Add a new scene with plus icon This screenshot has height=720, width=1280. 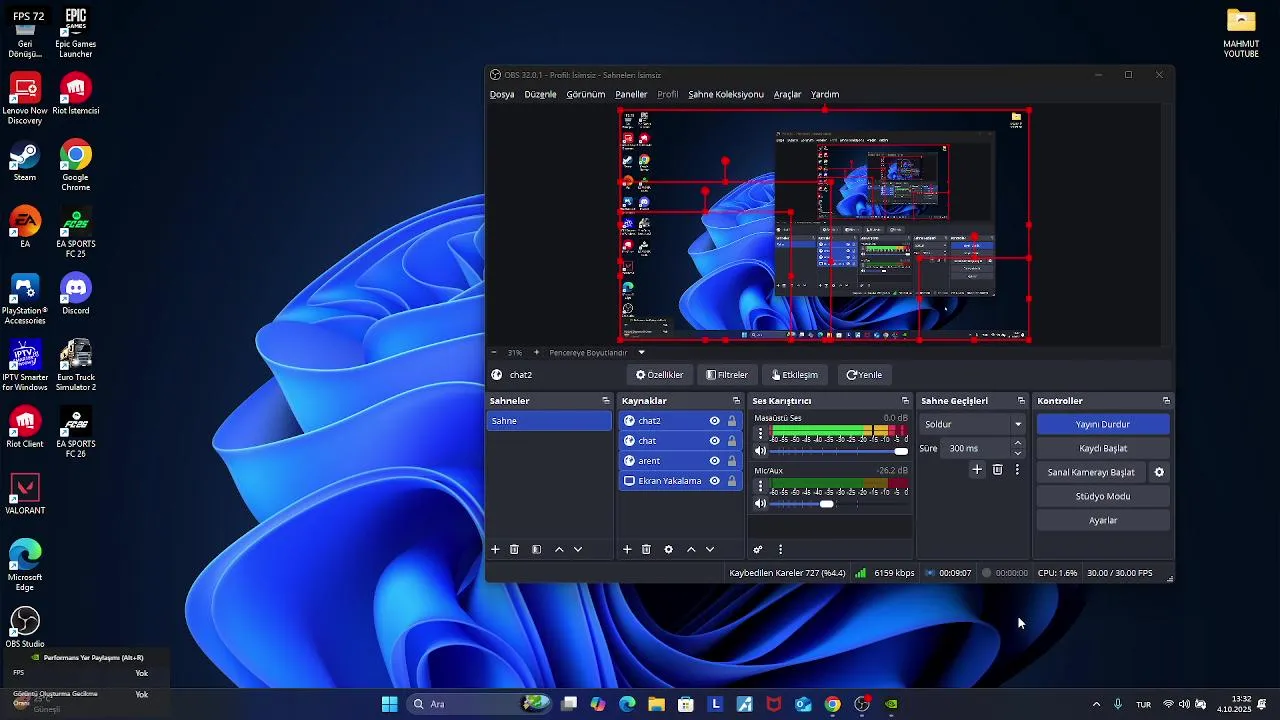point(495,549)
